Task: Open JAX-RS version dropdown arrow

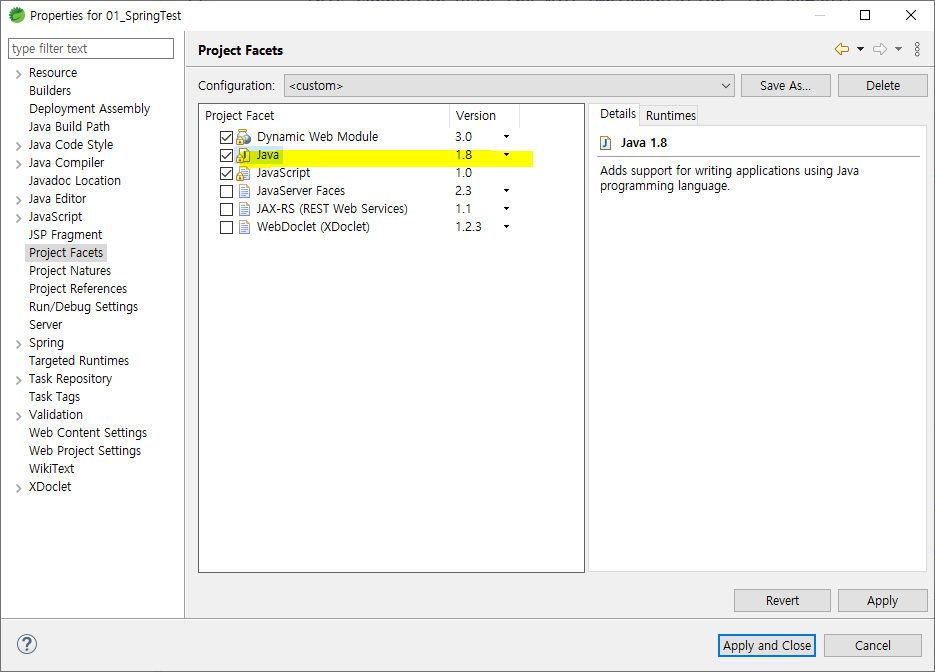Action: pyautogui.click(x=506, y=209)
